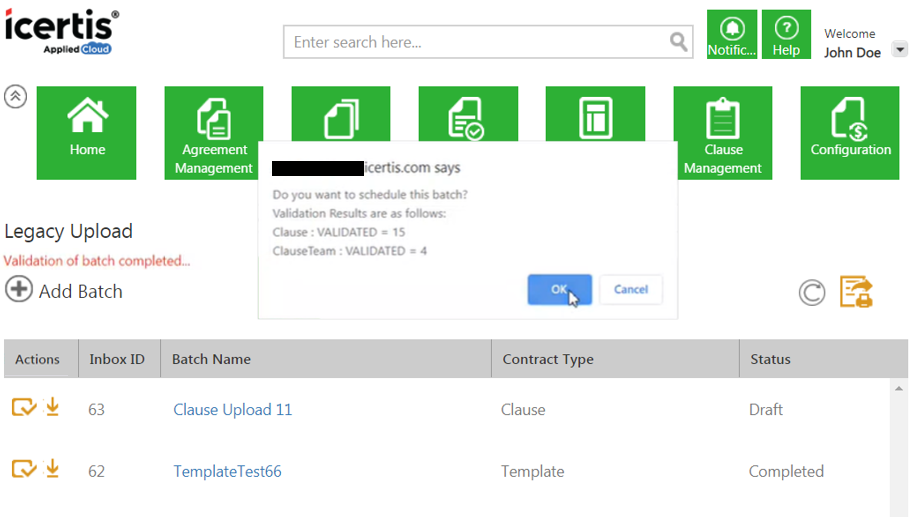This screenshot has width=910, height=517.
Task: Click the ClauseTeam : VALIDATED = 4 line
Action: coord(349,251)
